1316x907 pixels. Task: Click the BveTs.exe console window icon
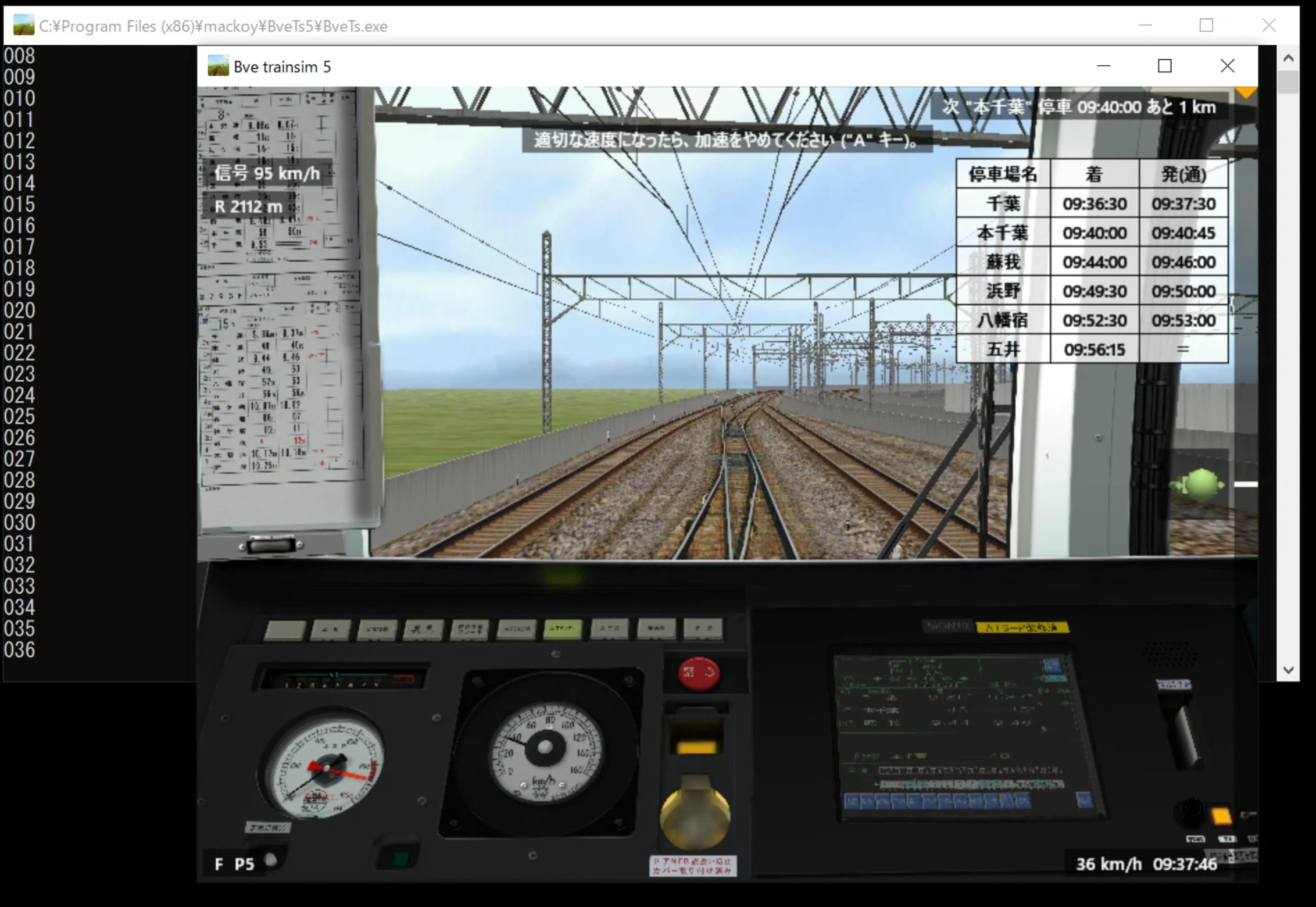tap(24, 26)
